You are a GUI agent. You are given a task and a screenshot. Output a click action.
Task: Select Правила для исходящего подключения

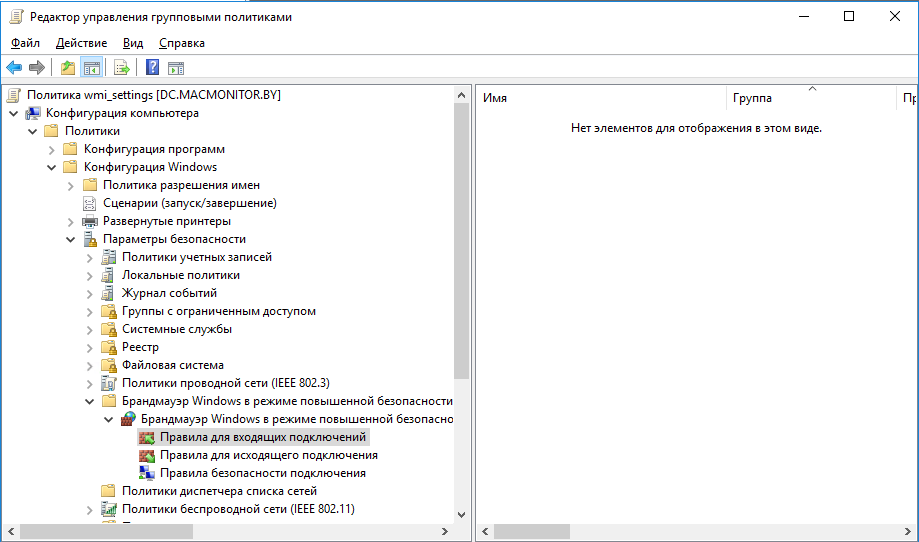click(269, 455)
